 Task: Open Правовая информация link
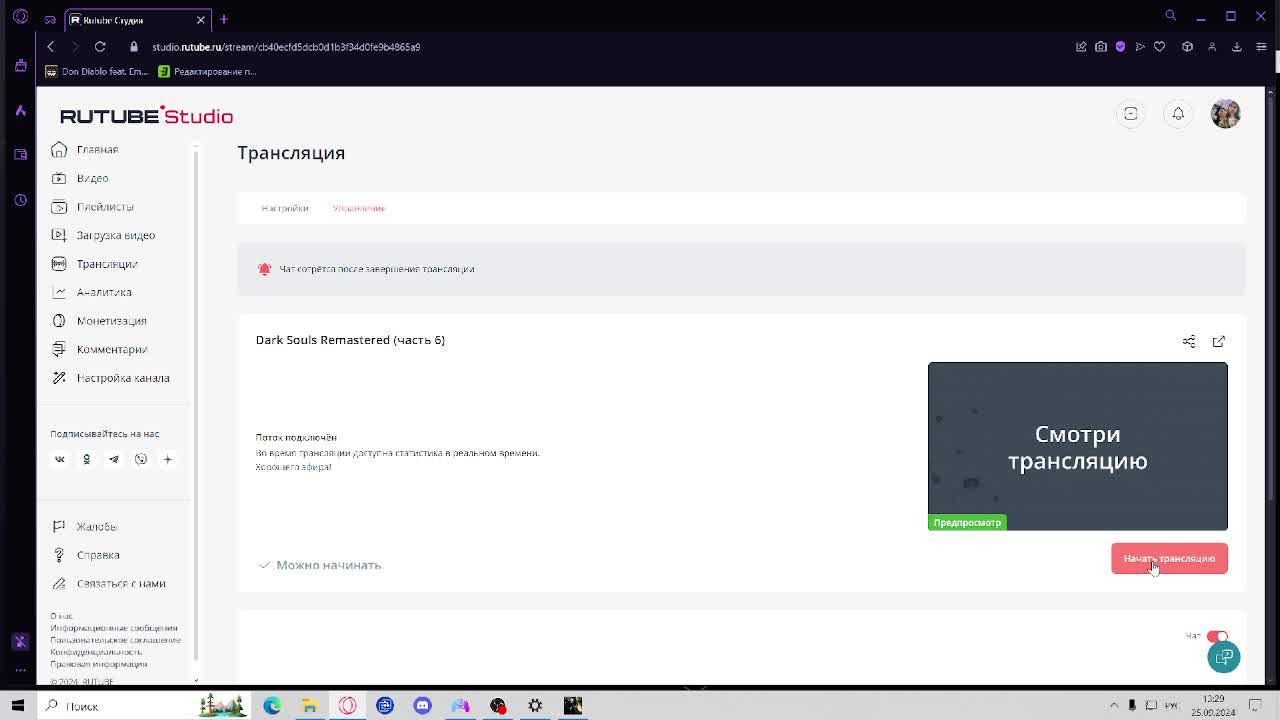coord(99,664)
